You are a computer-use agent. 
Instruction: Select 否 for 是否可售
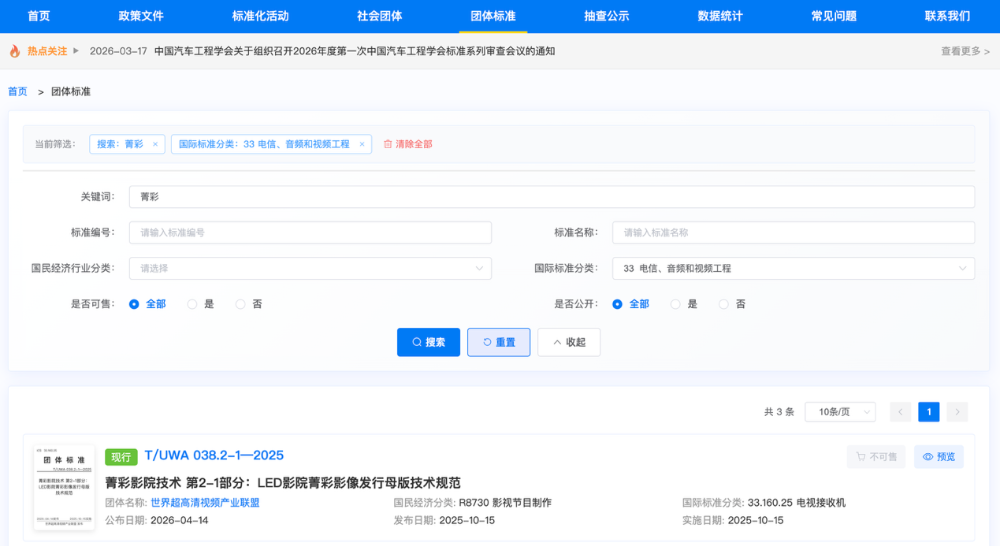pyautogui.click(x=240, y=304)
